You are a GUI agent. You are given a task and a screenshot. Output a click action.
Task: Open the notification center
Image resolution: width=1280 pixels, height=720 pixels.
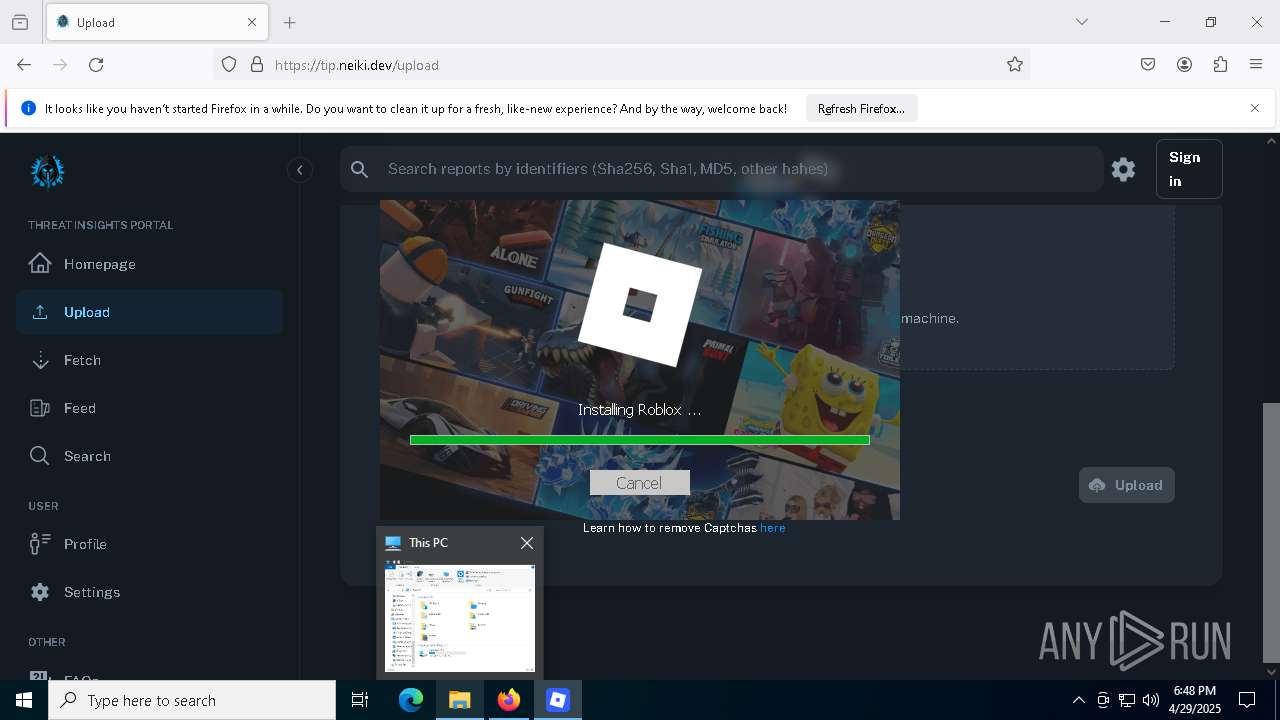tap(1247, 700)
